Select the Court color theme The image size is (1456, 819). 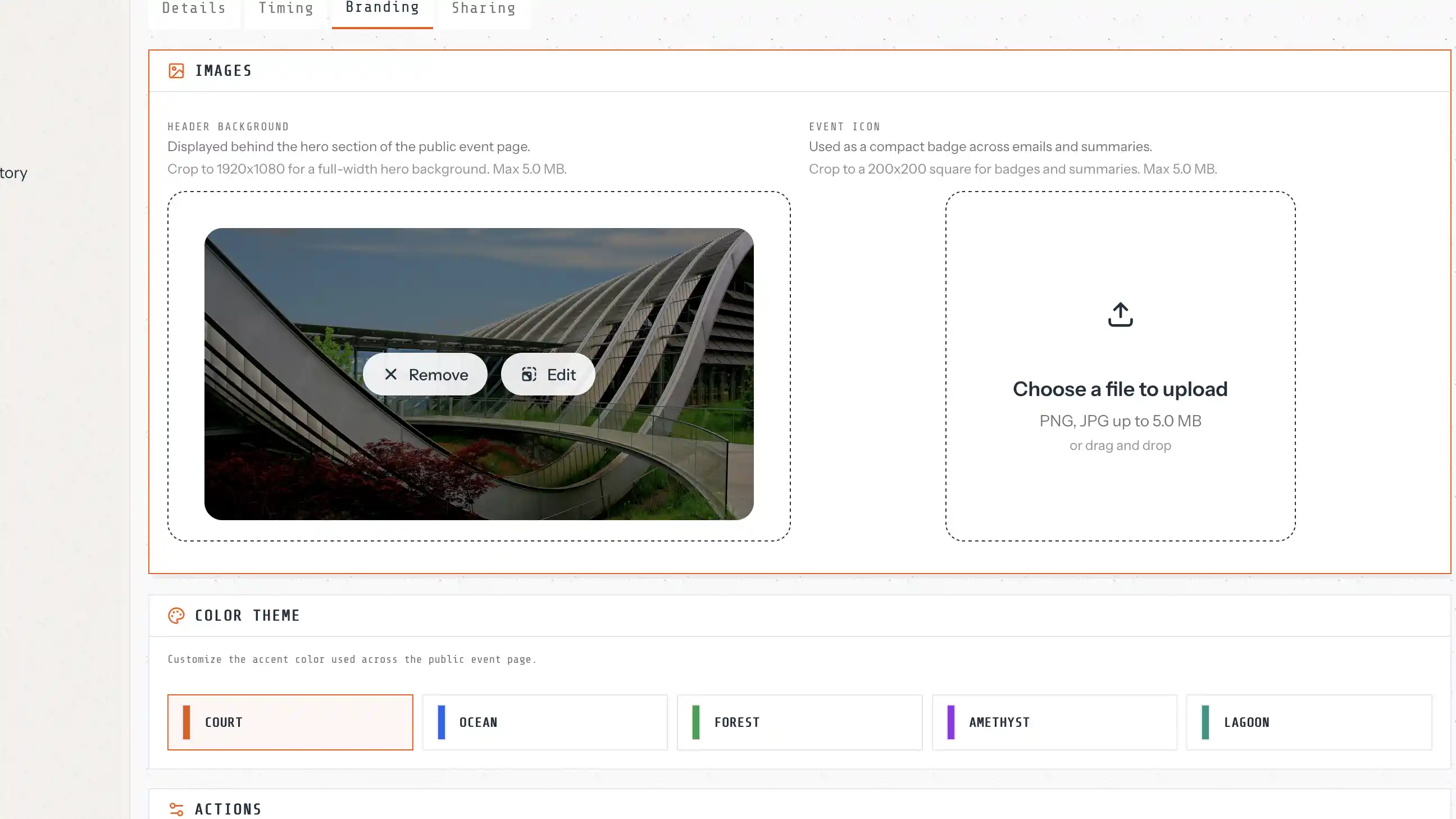pos(290,722)
